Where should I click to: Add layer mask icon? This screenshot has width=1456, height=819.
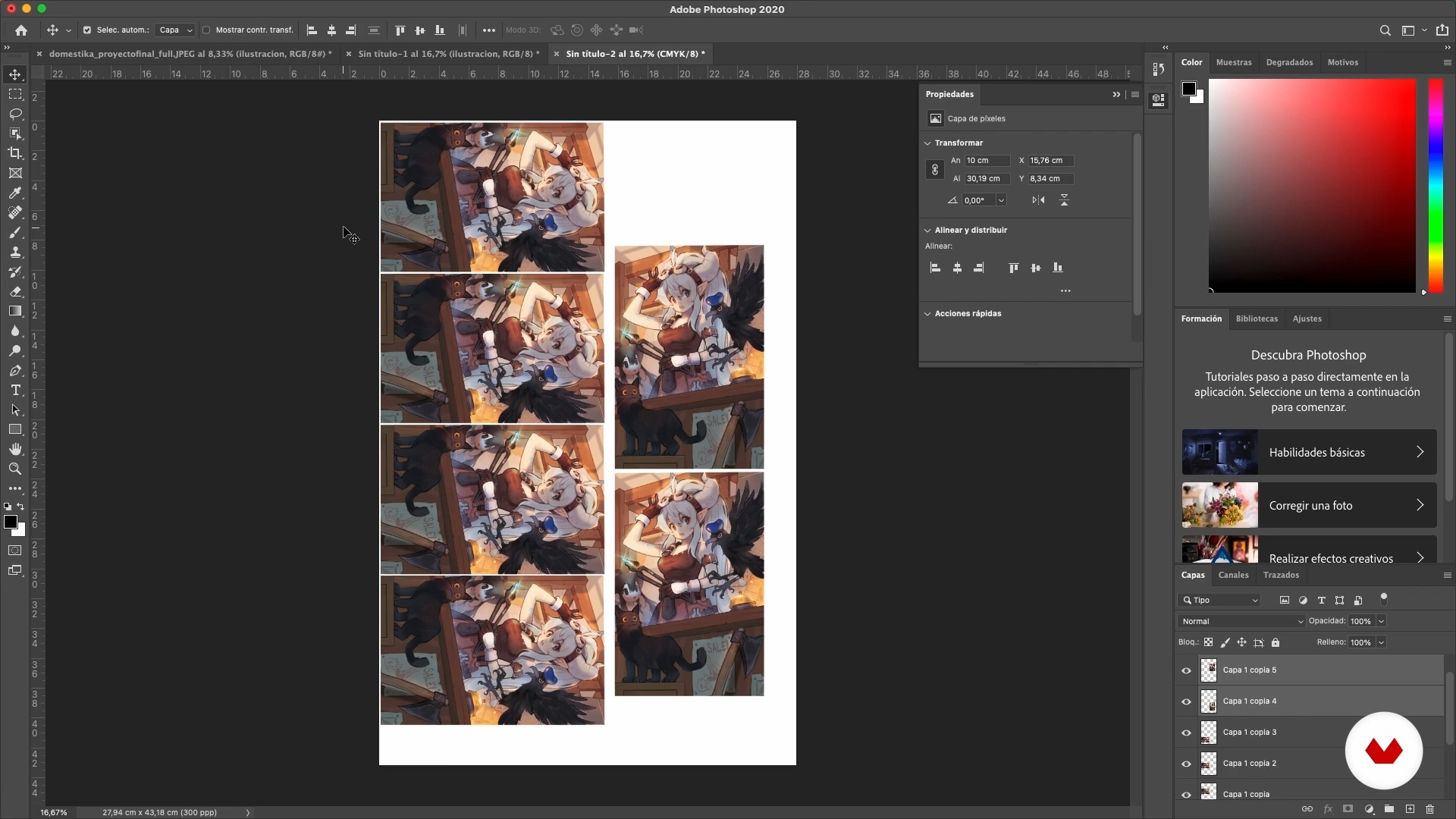tap(1348, 809)
